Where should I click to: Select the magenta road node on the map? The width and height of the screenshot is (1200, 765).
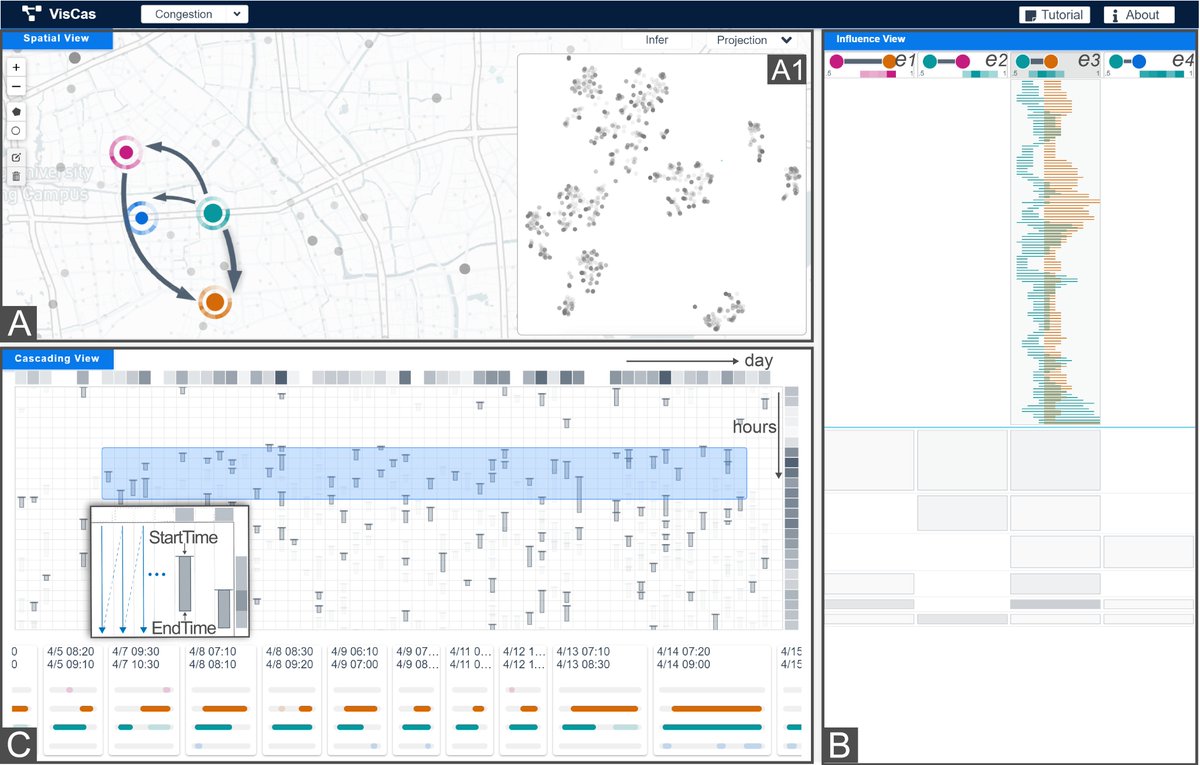(126, 154)
